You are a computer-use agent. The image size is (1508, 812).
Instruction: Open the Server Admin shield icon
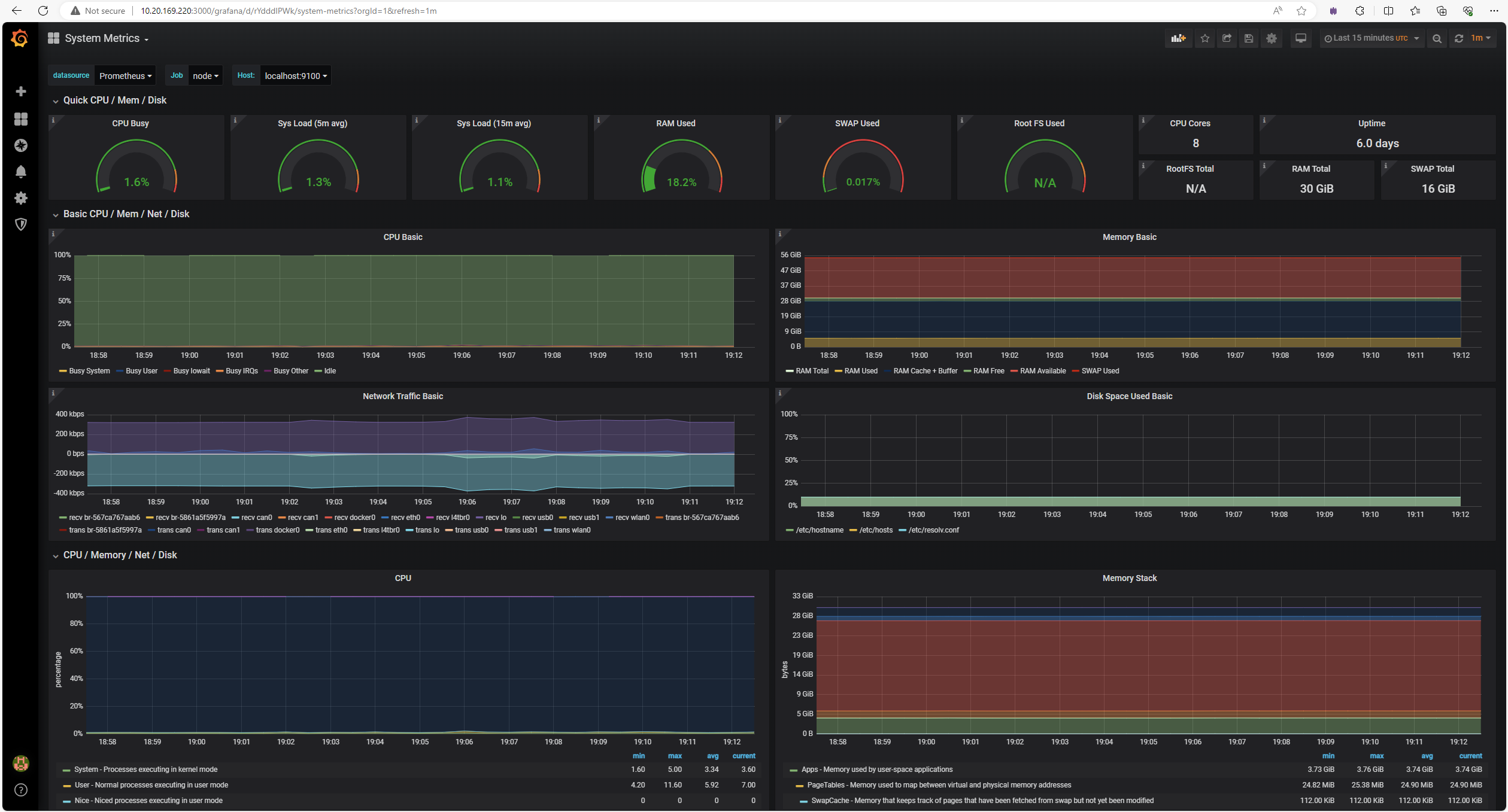tap(21, 224)
